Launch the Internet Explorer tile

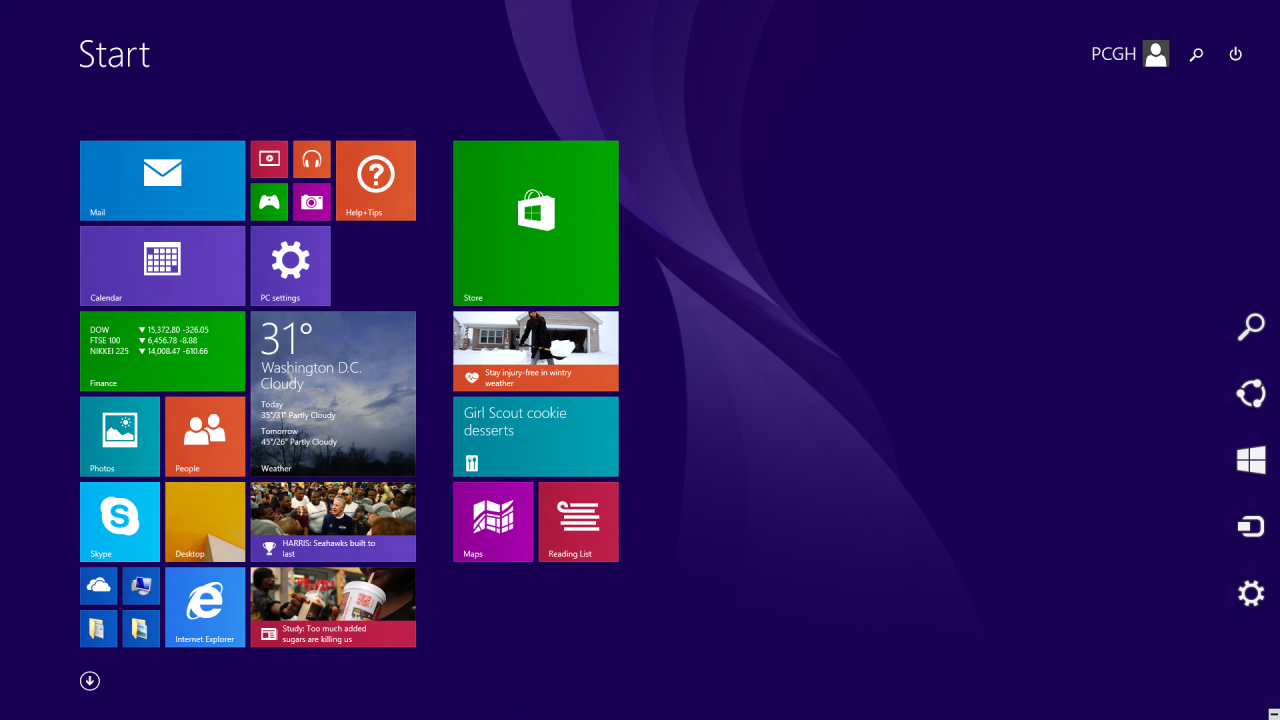coord(205,607)
